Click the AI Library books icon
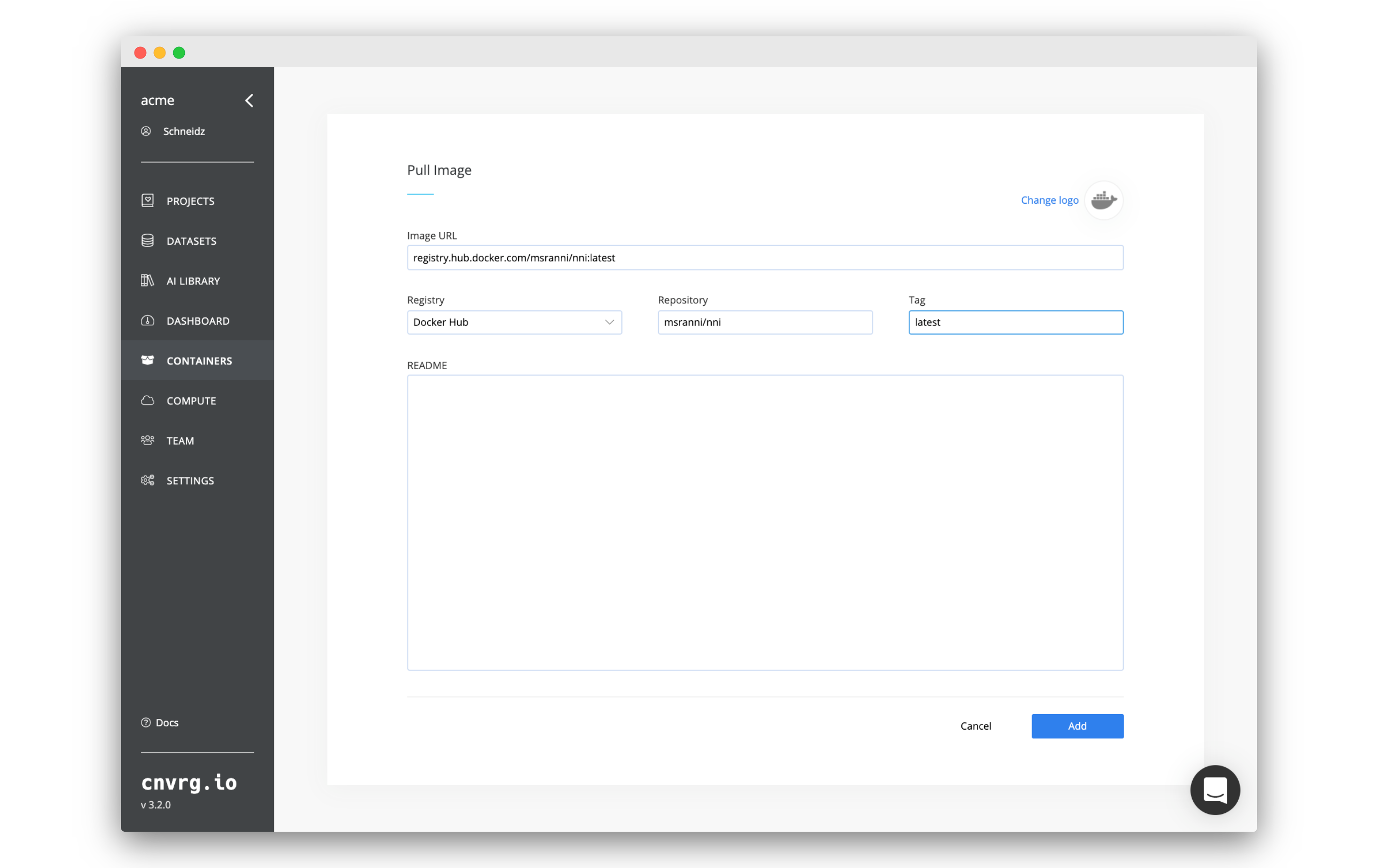Viewport: 1378px width, 868px height. point(148,280)
